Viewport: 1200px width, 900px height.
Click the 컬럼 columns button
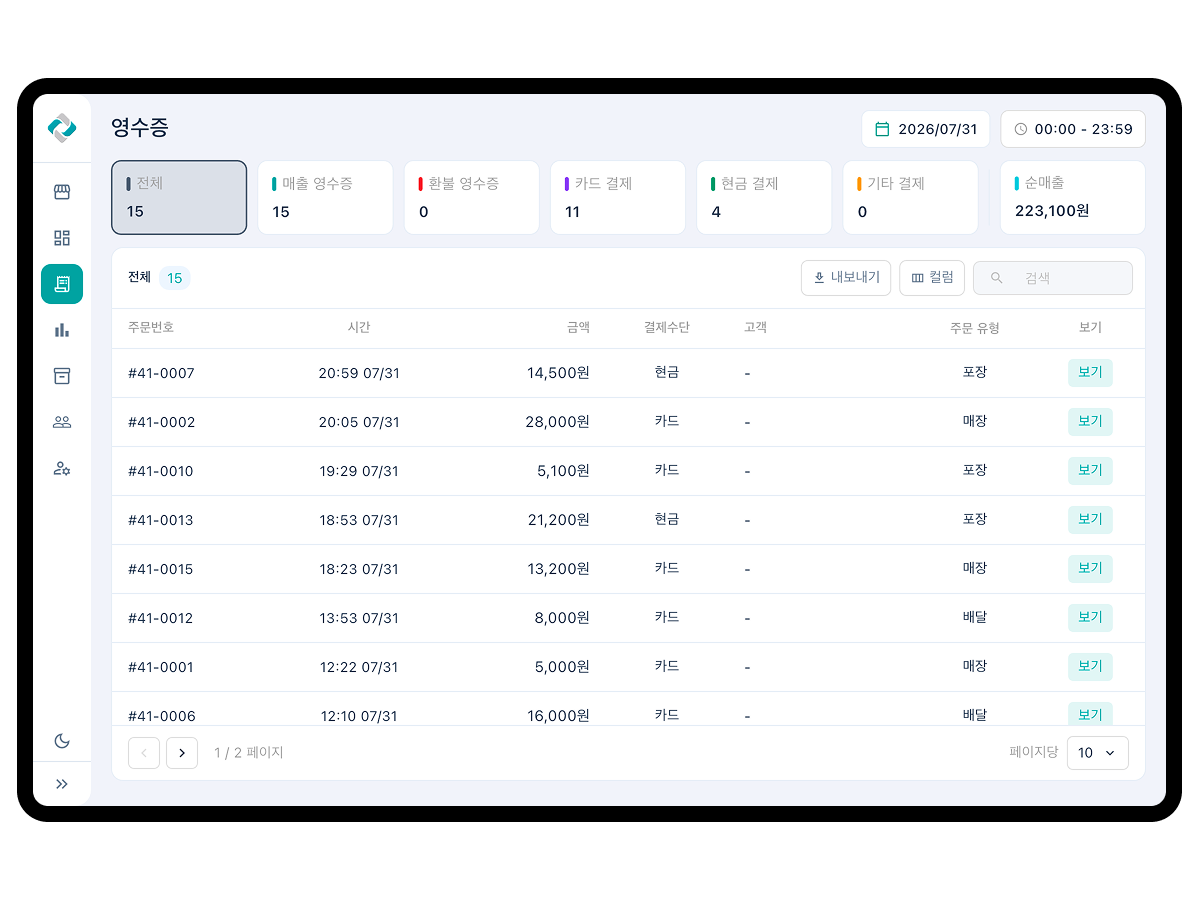pos(932,278)
